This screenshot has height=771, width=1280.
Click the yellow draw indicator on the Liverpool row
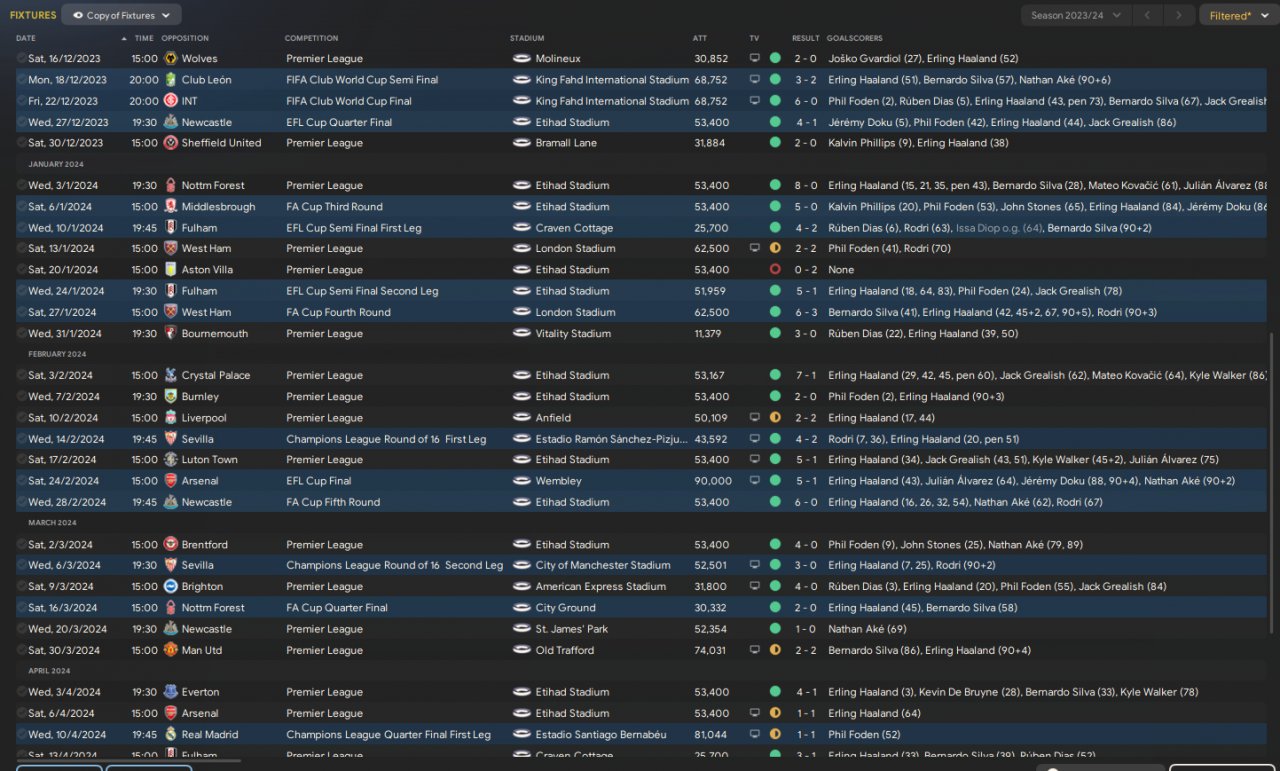(x=775, y=418)
